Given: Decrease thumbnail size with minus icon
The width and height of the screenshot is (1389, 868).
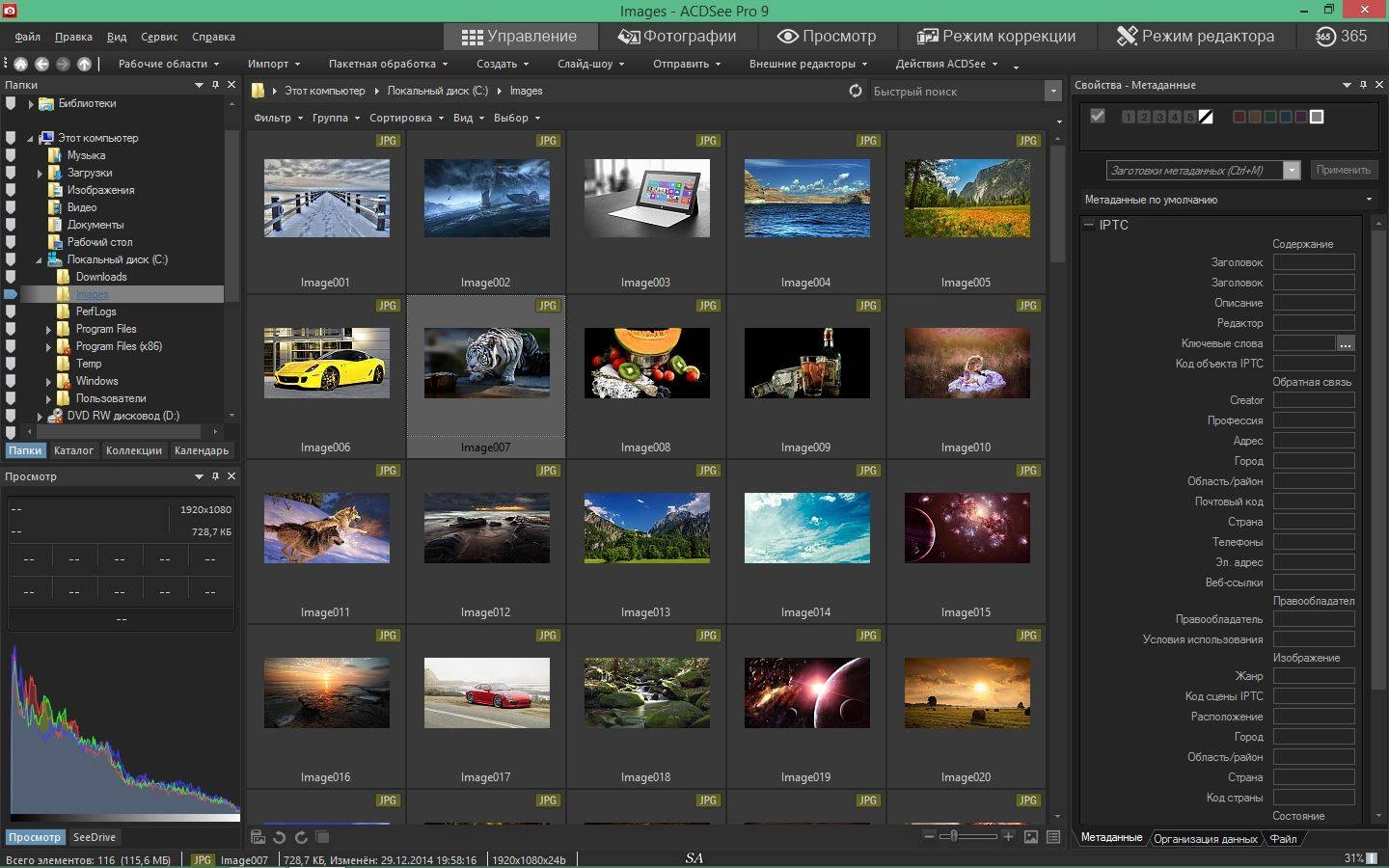Looking at the screenshot, I should [x=929, y=836].
